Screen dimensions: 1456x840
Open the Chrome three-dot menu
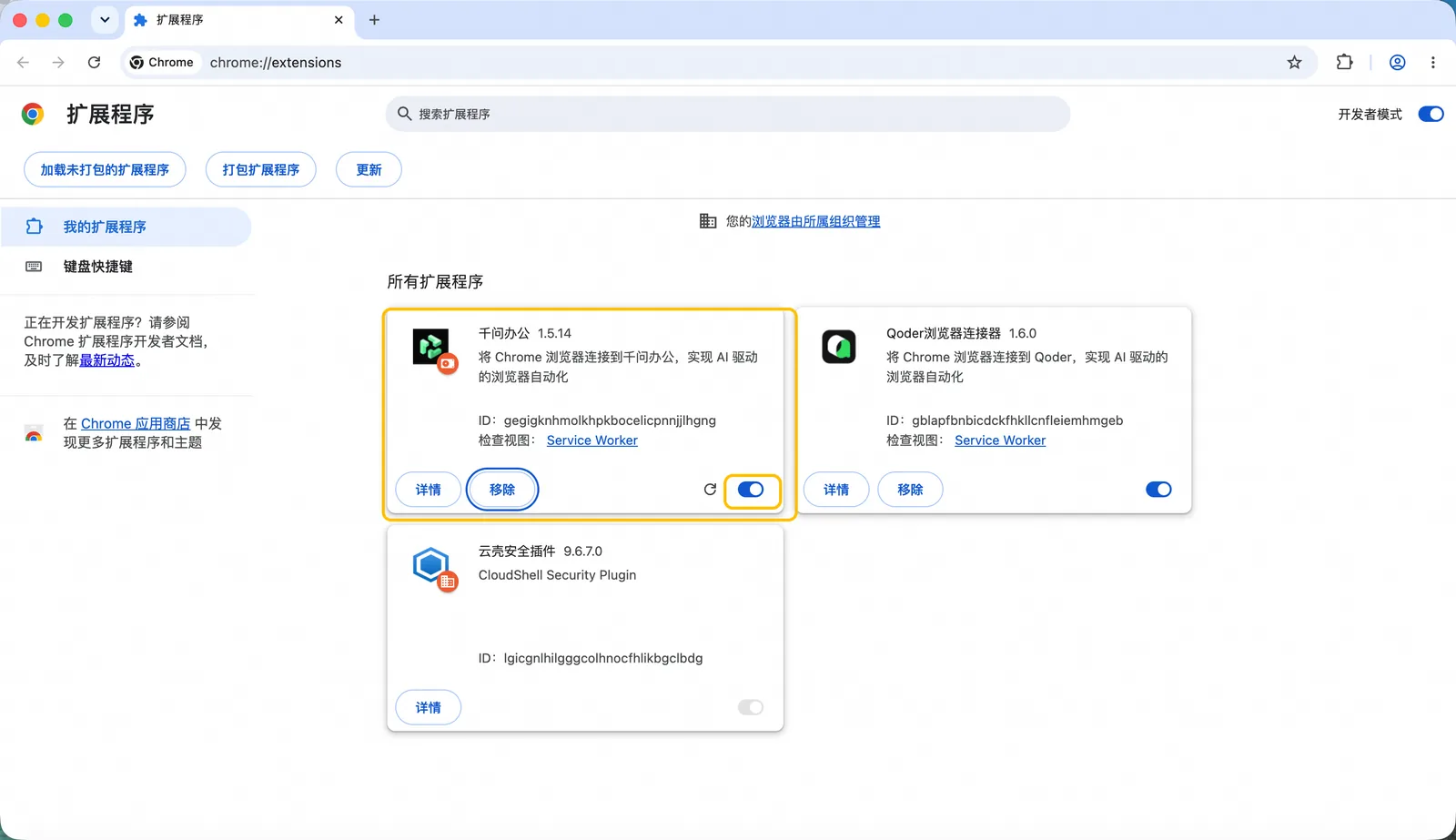click(1432, 63)
